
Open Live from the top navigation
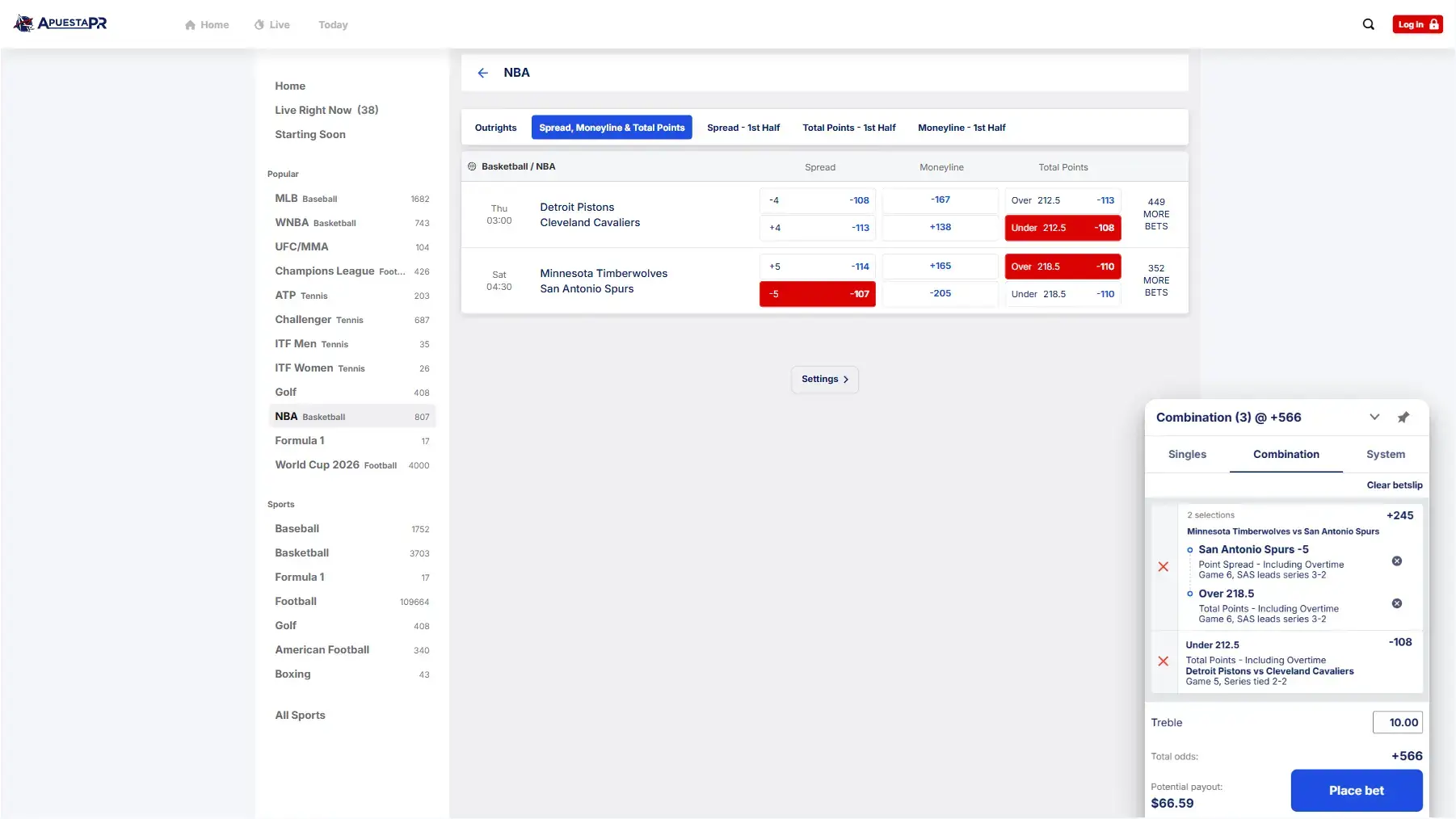pyautogui.click(x=272, y=25)
